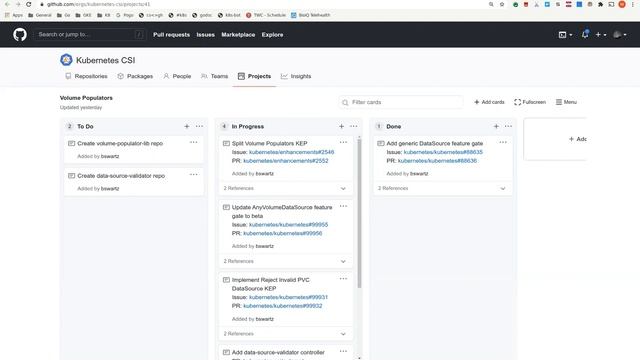640x360 pixels.
Task: Open the notifications bell
Action: tap(585, 34)
